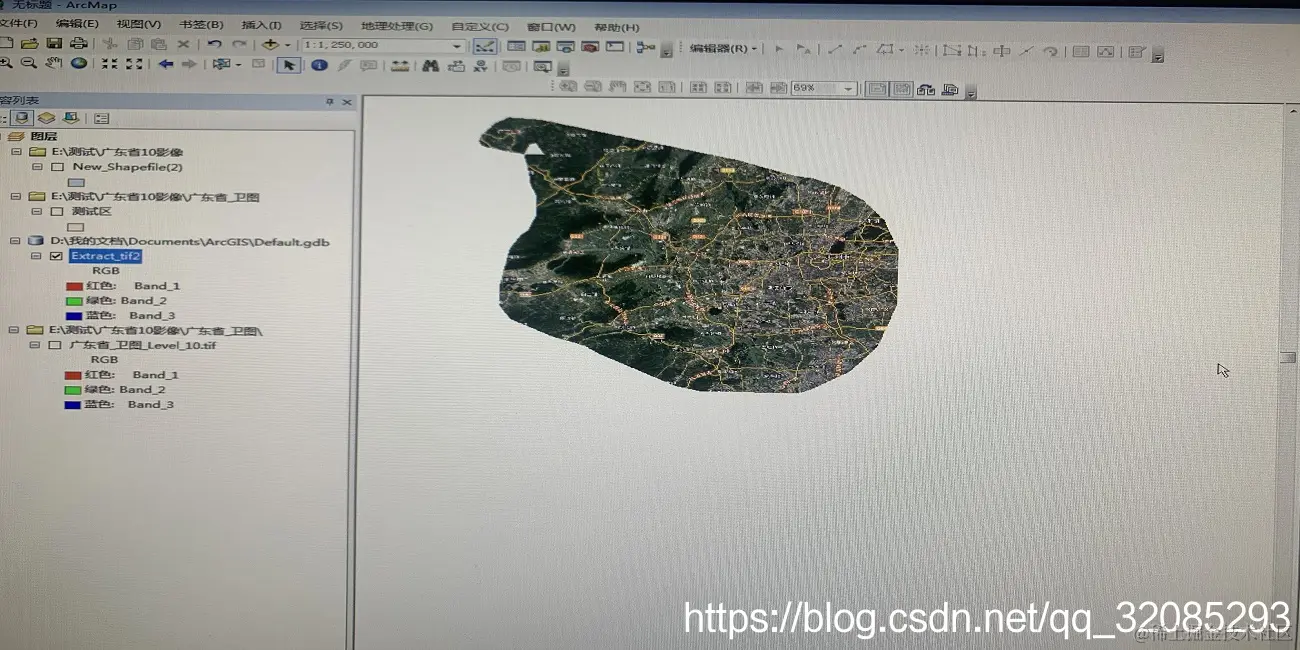Open the 编辑器(R) dropdown menu
The width and height of the screenshot is (1300, 650).
click(725, 48)
